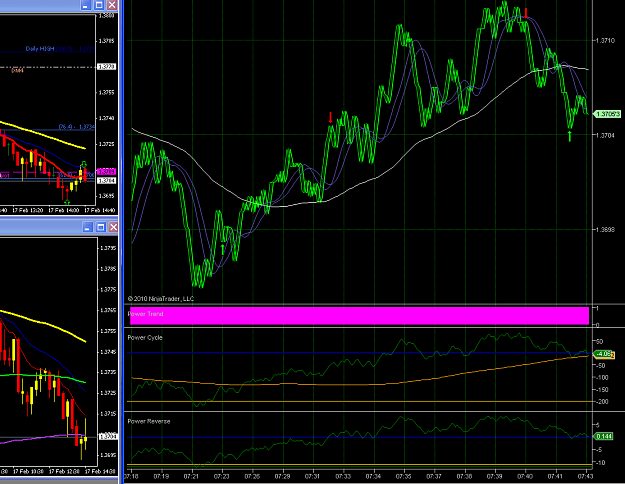The height and width of the screenshot is (484, 625).
Task: Click the white 1.3770 price marker
Action: point(106,67)
